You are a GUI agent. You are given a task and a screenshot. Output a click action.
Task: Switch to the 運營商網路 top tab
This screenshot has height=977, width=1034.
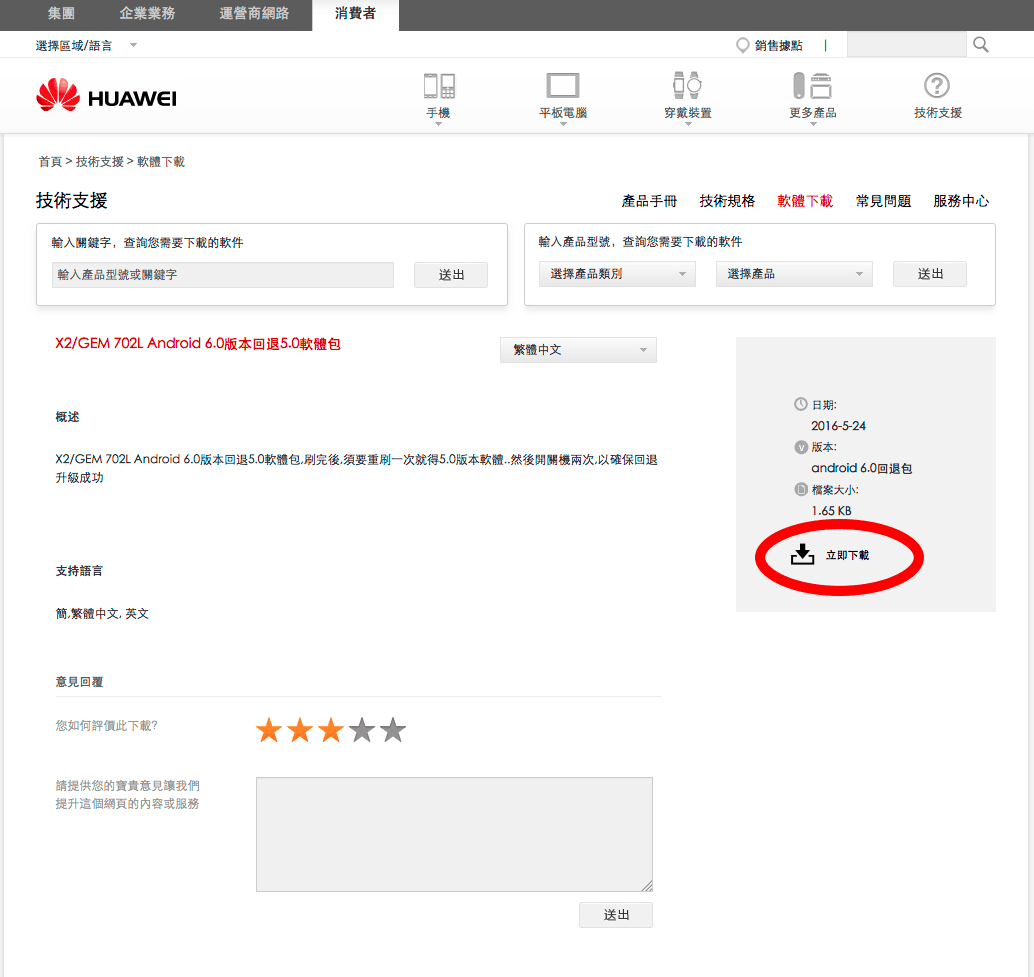254,14
